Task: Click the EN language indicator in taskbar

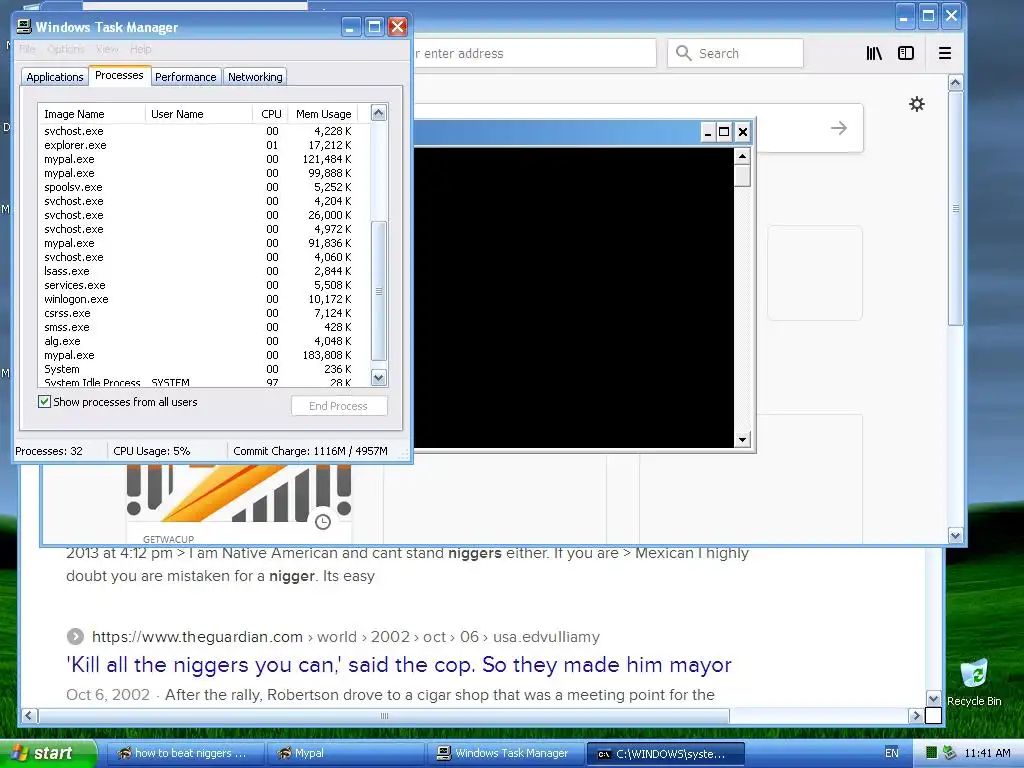Action: click(x=891, y=753)
